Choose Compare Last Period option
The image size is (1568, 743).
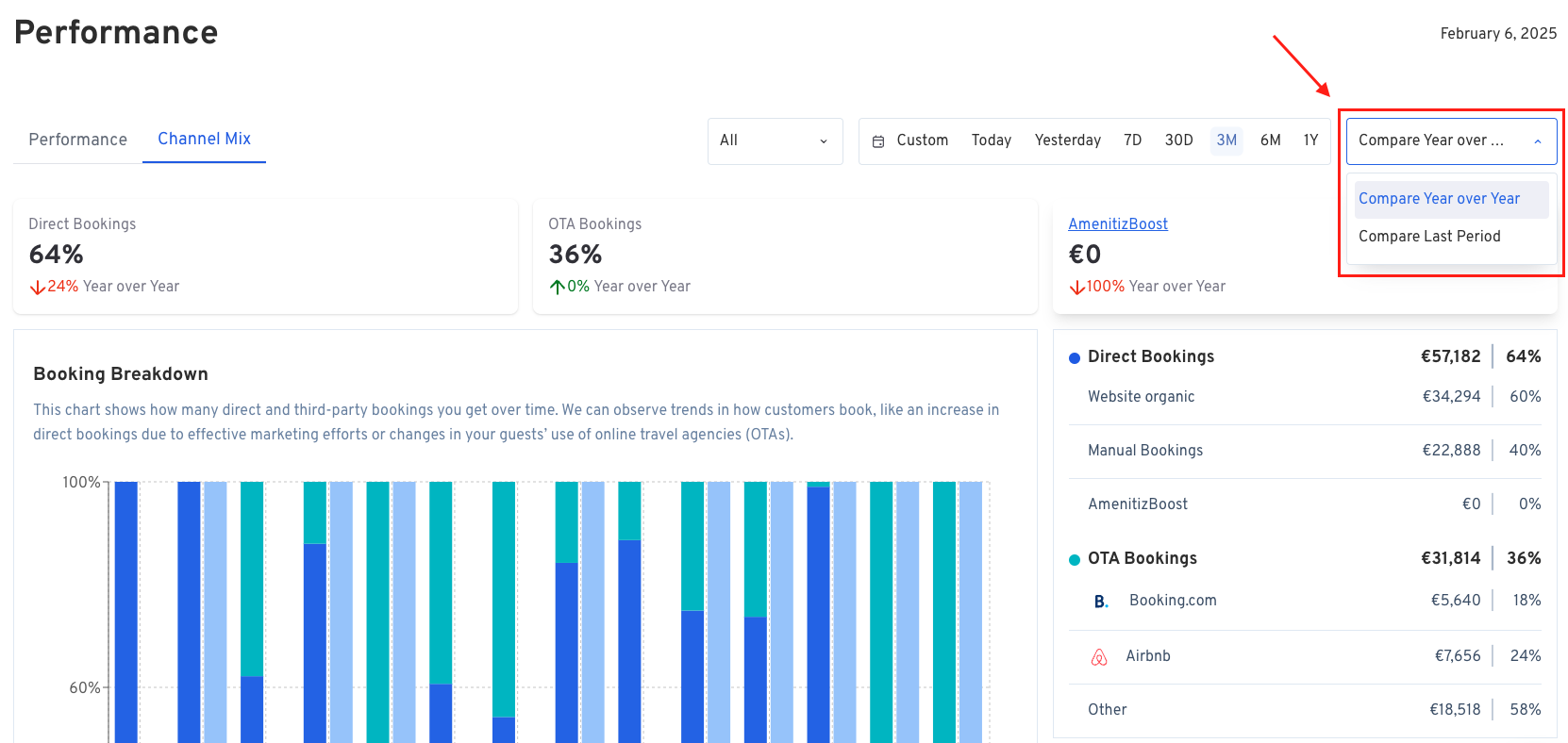tap(1451, 237)
